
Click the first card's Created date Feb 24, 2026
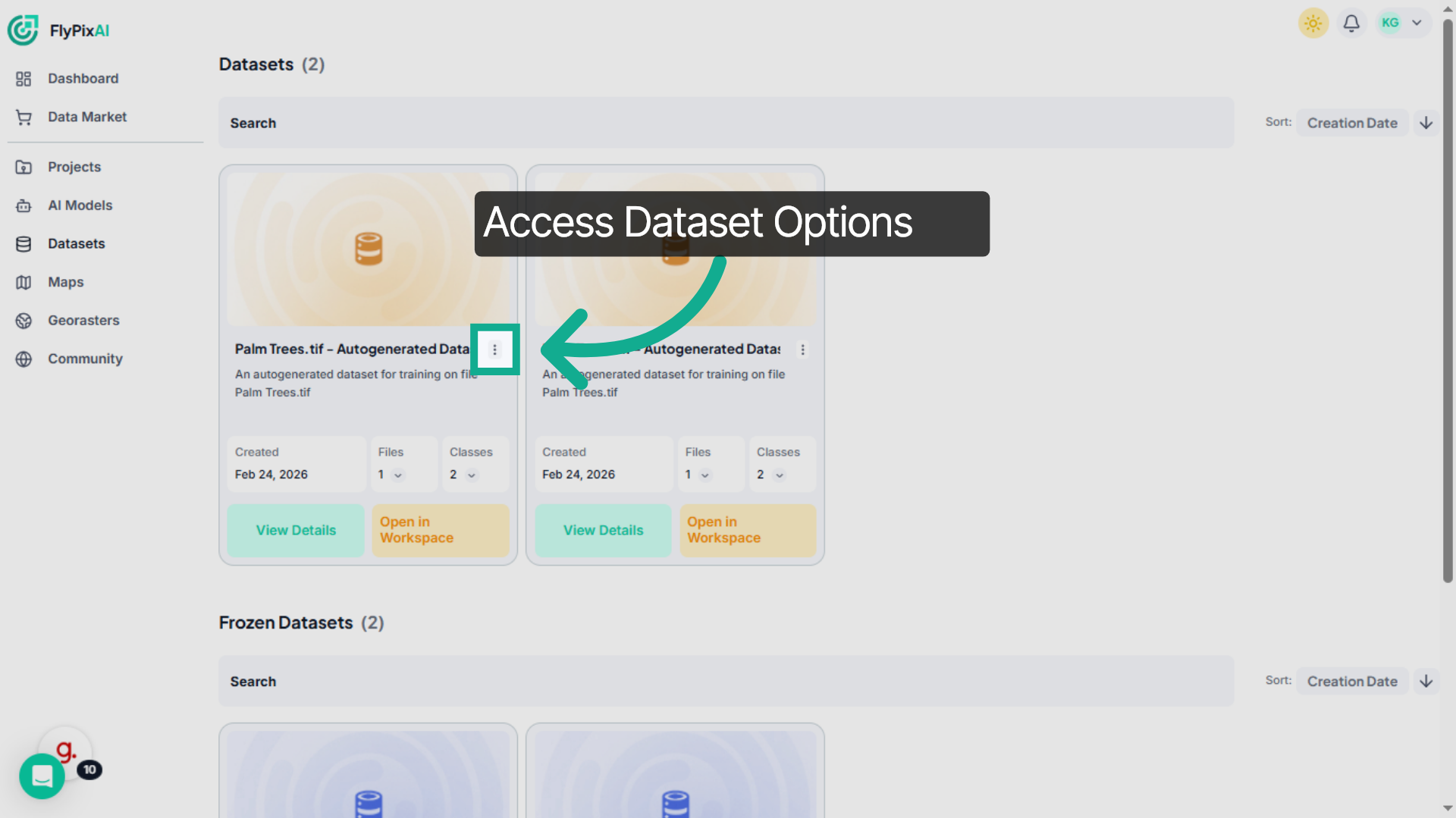point(271,475)
